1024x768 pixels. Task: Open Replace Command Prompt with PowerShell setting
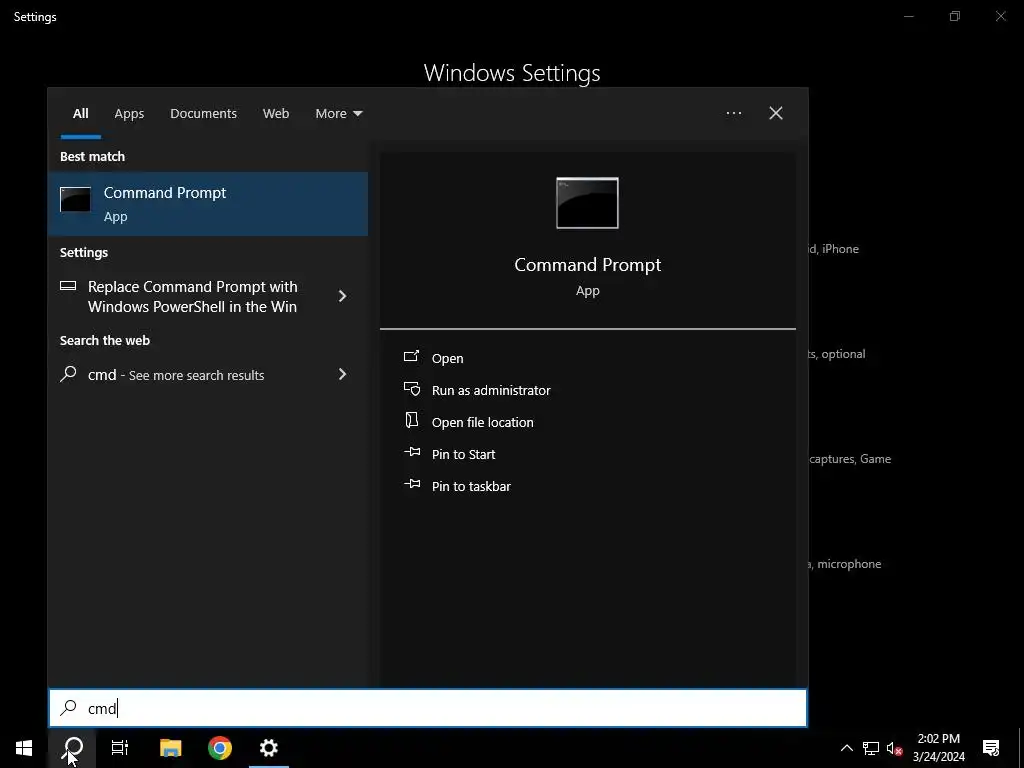pyautogui.click(x=192, y=296)
